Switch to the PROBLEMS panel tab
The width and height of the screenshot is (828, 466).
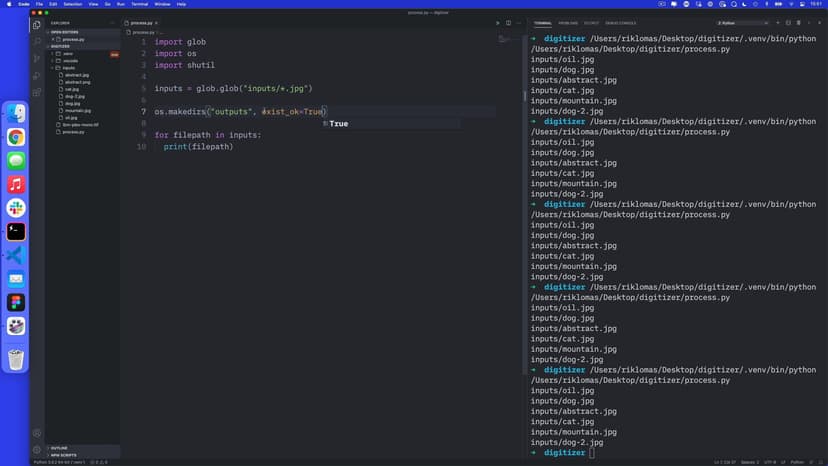click(568, 22)
